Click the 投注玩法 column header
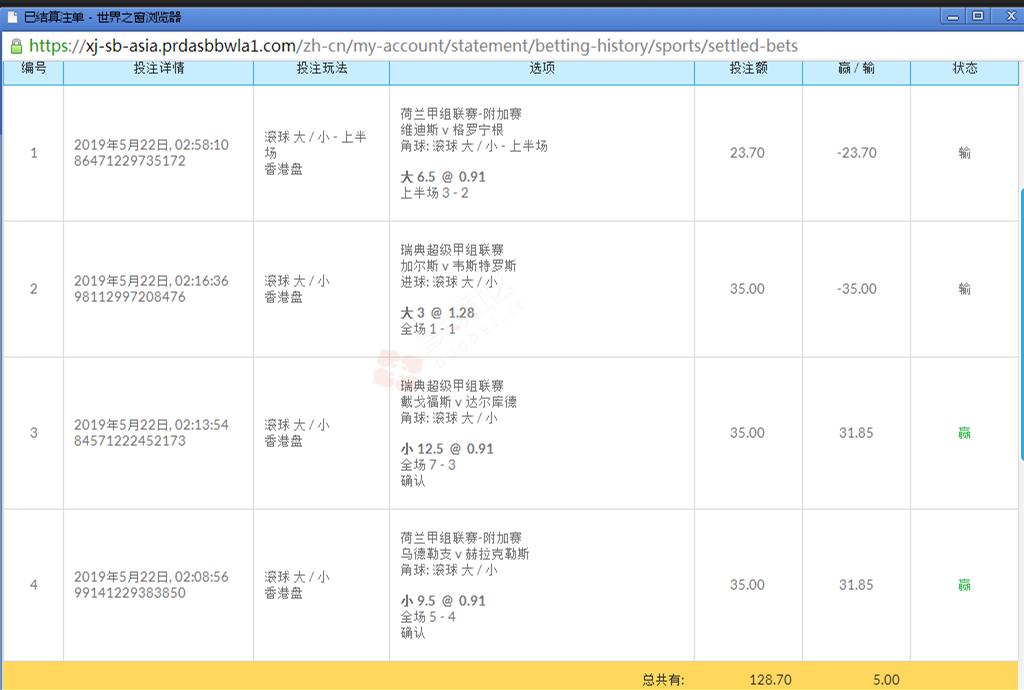The image size is (1024, 690). point(321,68)
